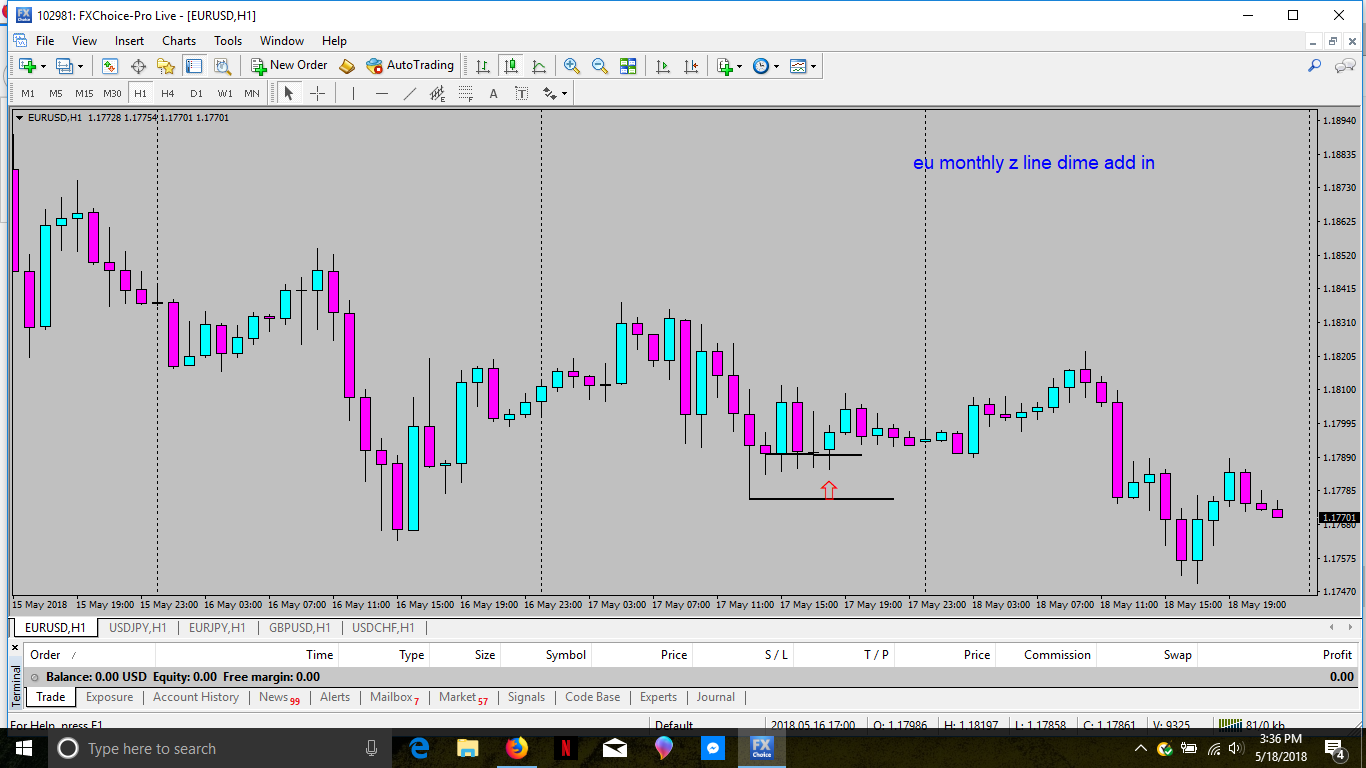
Task: Toggle chart auto scroll icon
Action: coord(663,66)
